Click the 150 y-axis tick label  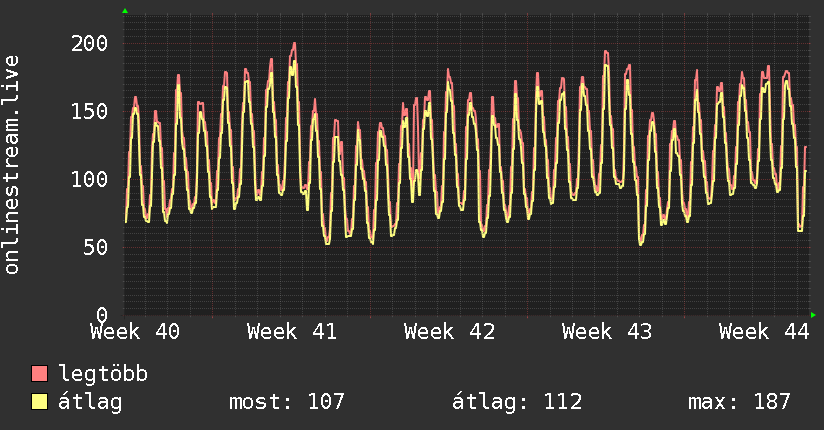89,111
